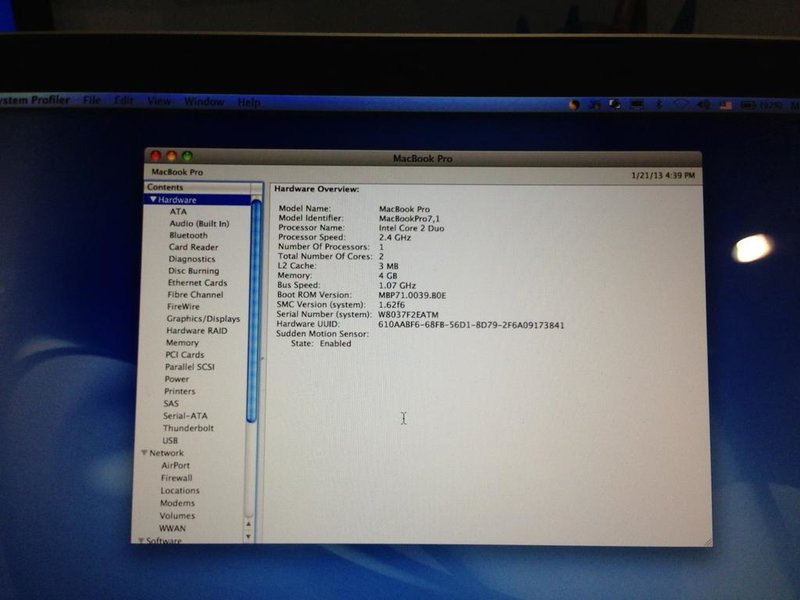Click the sidebar scroll up arrow
The width and height of the screenshot is (800, 600).
tap(248, 524)
